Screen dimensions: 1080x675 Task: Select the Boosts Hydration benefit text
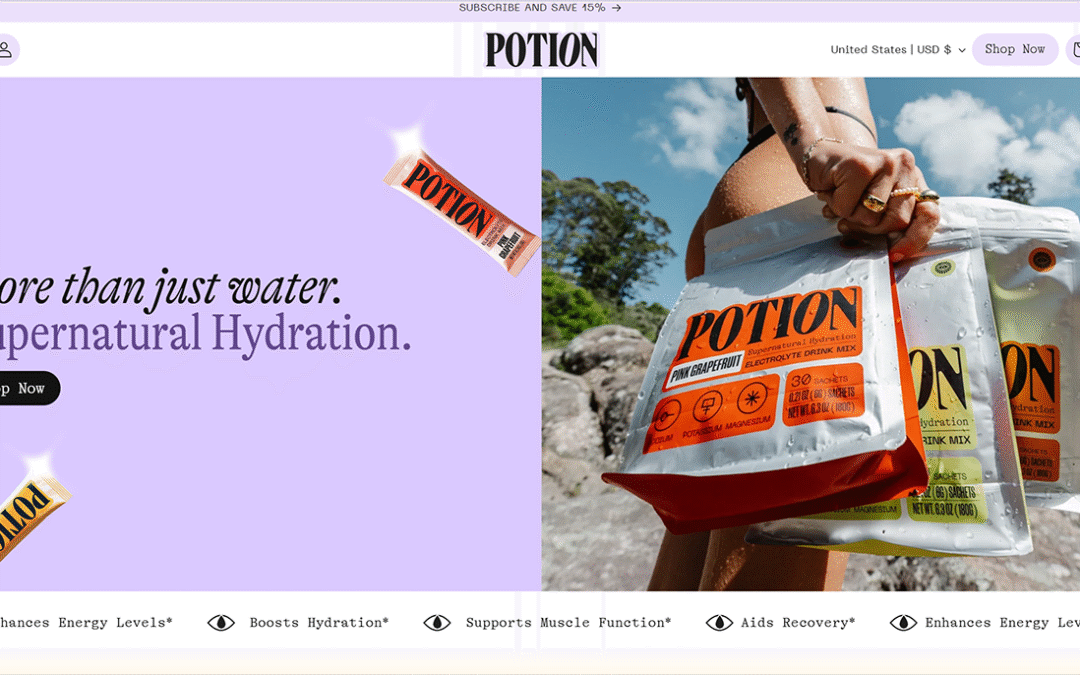(319, 623)
